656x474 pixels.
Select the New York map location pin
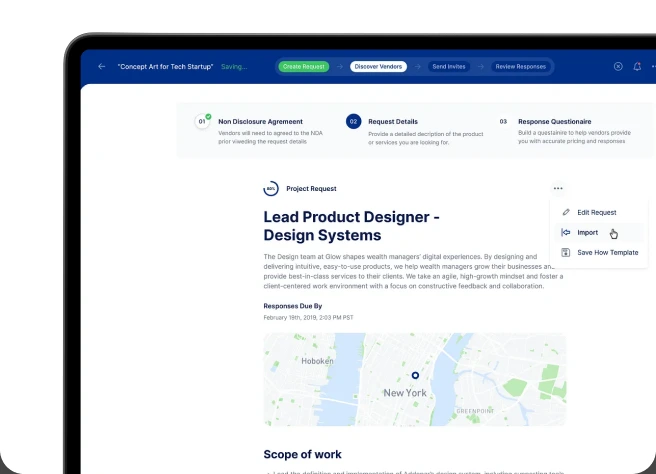[415, 375]
